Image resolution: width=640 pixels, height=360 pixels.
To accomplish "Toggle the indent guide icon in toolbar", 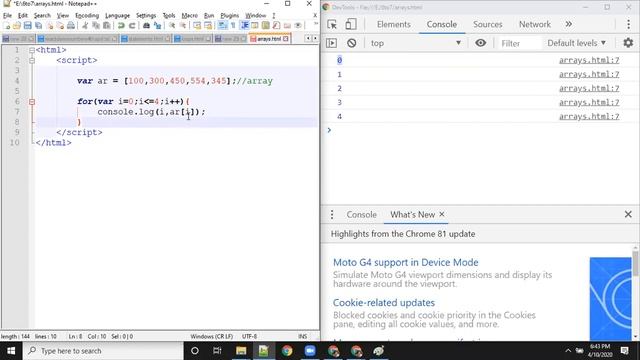I will [x=244, y=26].
